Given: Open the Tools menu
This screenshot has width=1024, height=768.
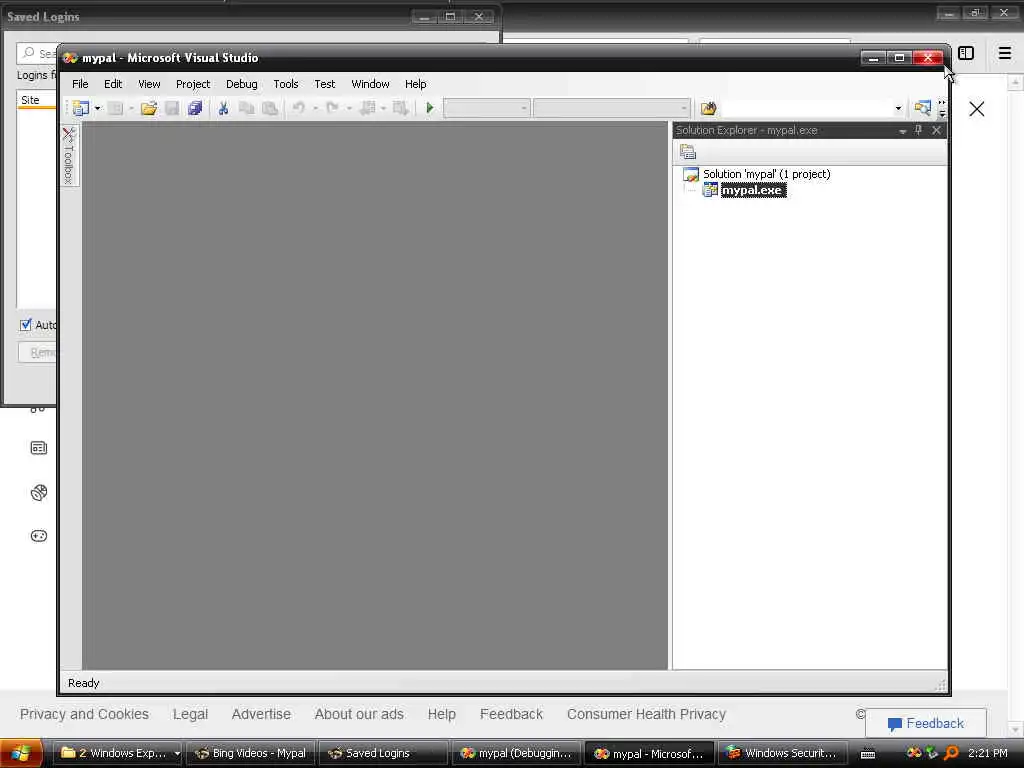Looking at the screenshot, I should click(285, 84).
